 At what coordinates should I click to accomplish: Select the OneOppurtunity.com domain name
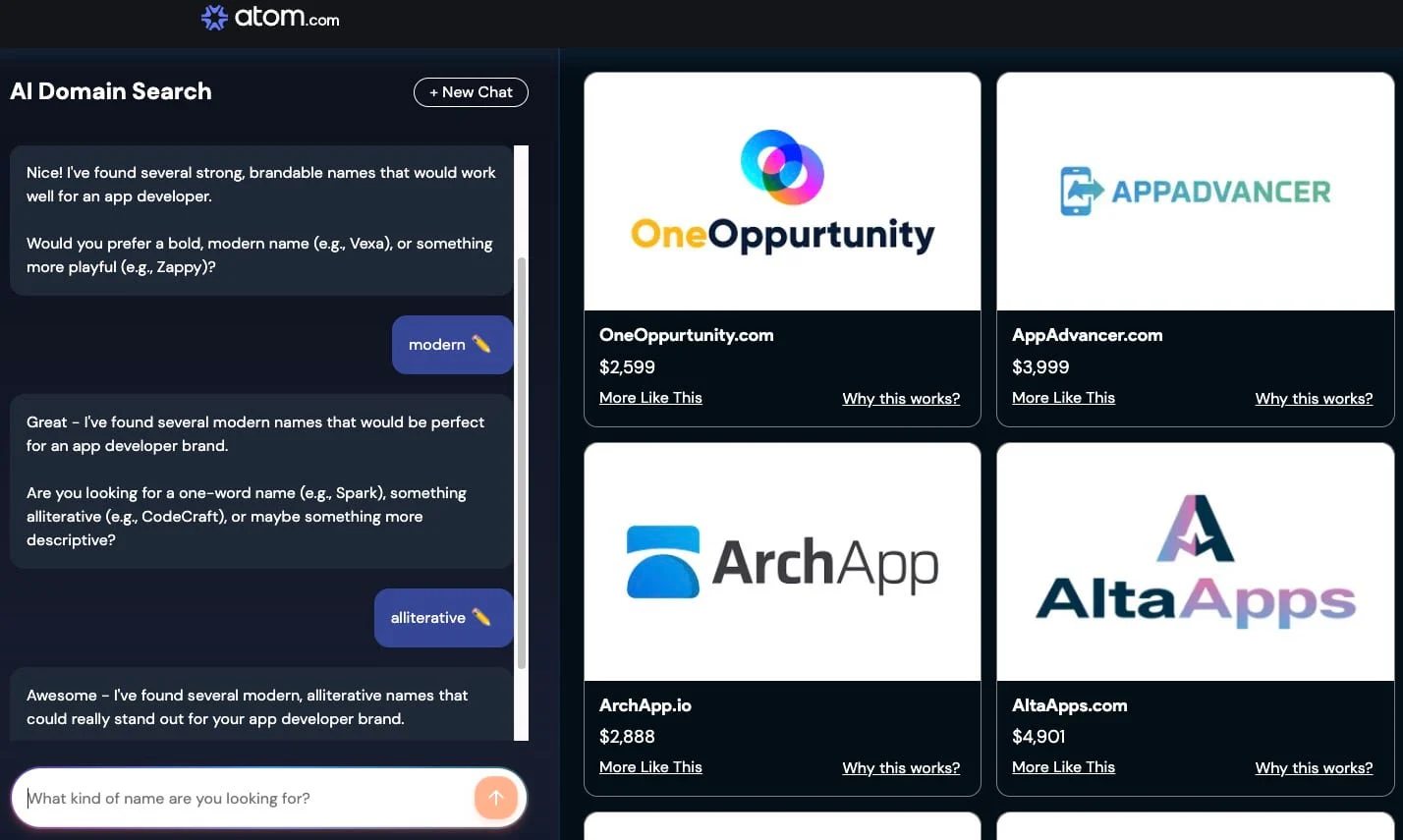click(687, 335)
